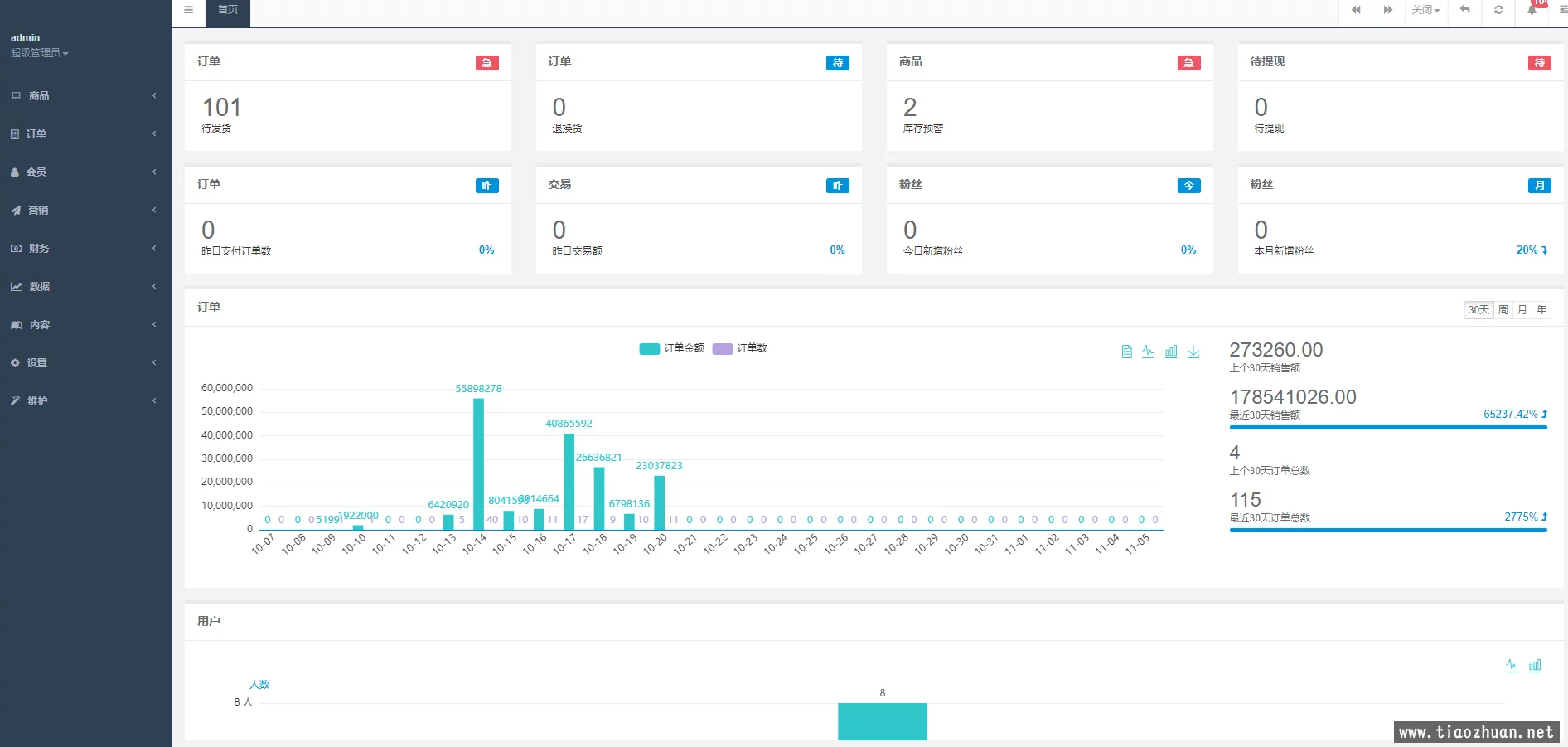Expand 维护 menu chevron in sidebar

[154, 401]
